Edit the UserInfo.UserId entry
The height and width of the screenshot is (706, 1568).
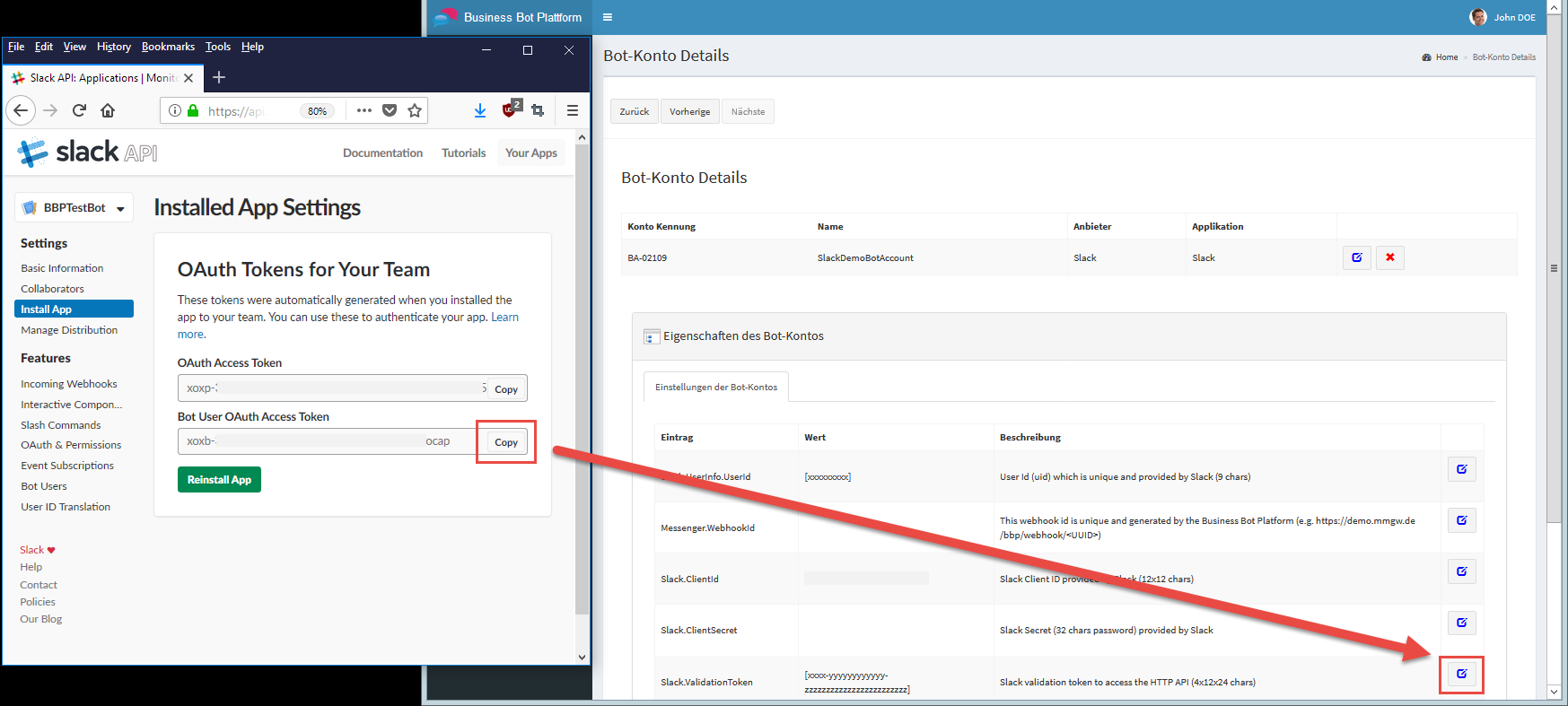pos(1462,469)
